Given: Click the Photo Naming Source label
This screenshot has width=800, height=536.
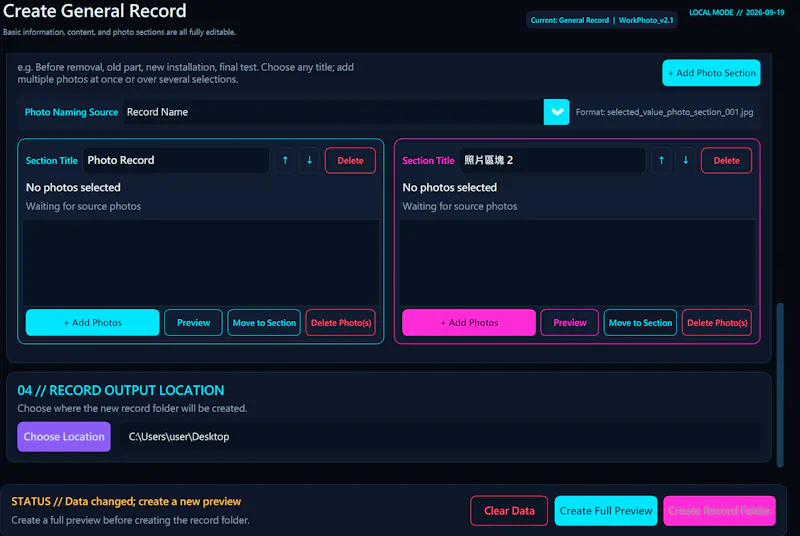Looking at the screenshot, I should pos(71,112).
